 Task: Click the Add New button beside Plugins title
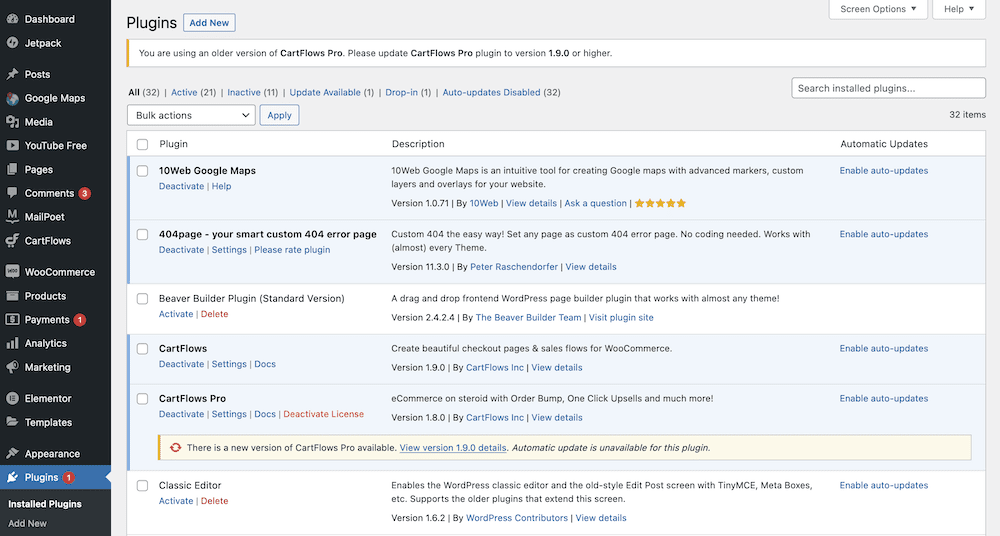click(209, 22)
